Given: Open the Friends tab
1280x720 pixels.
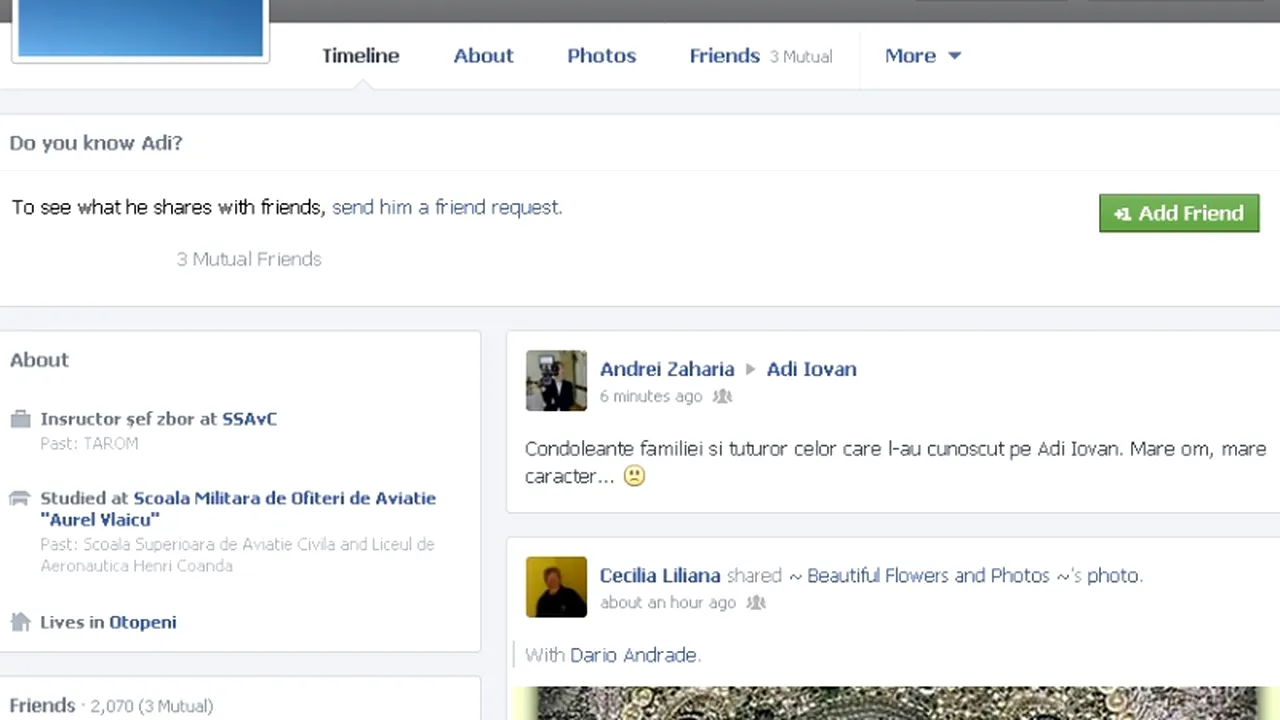Looking at the screenshot, I should pos(724,56).
